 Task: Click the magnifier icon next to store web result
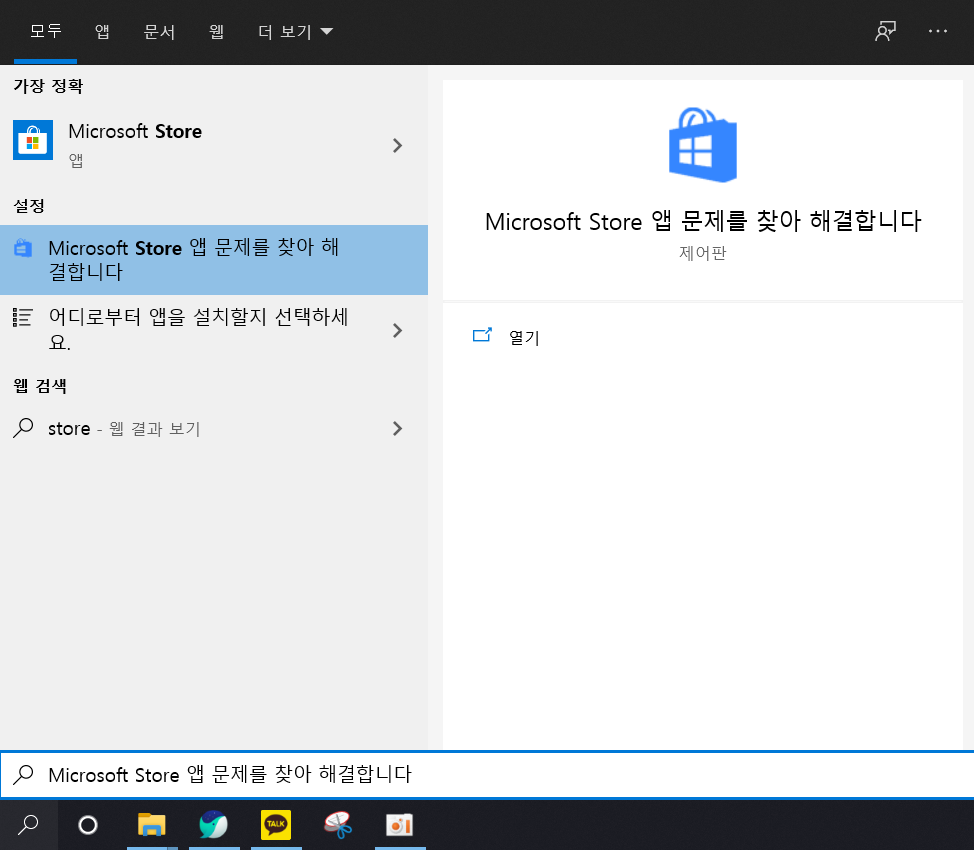coord(23,428)
